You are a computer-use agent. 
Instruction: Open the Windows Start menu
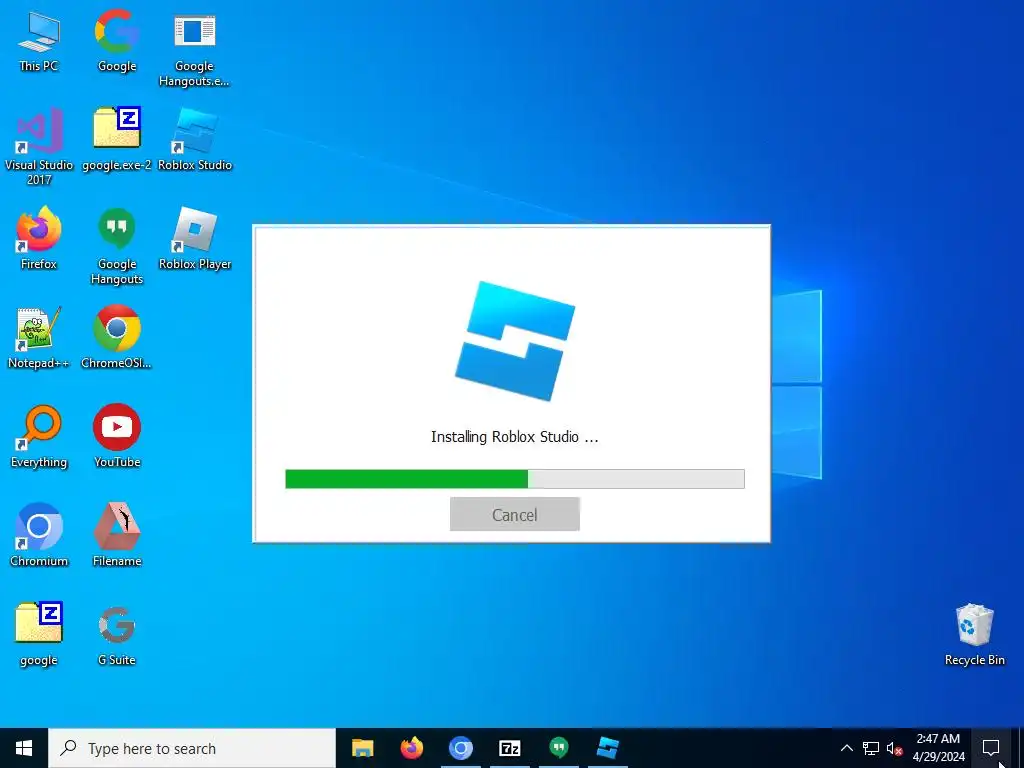pos(24,748)
